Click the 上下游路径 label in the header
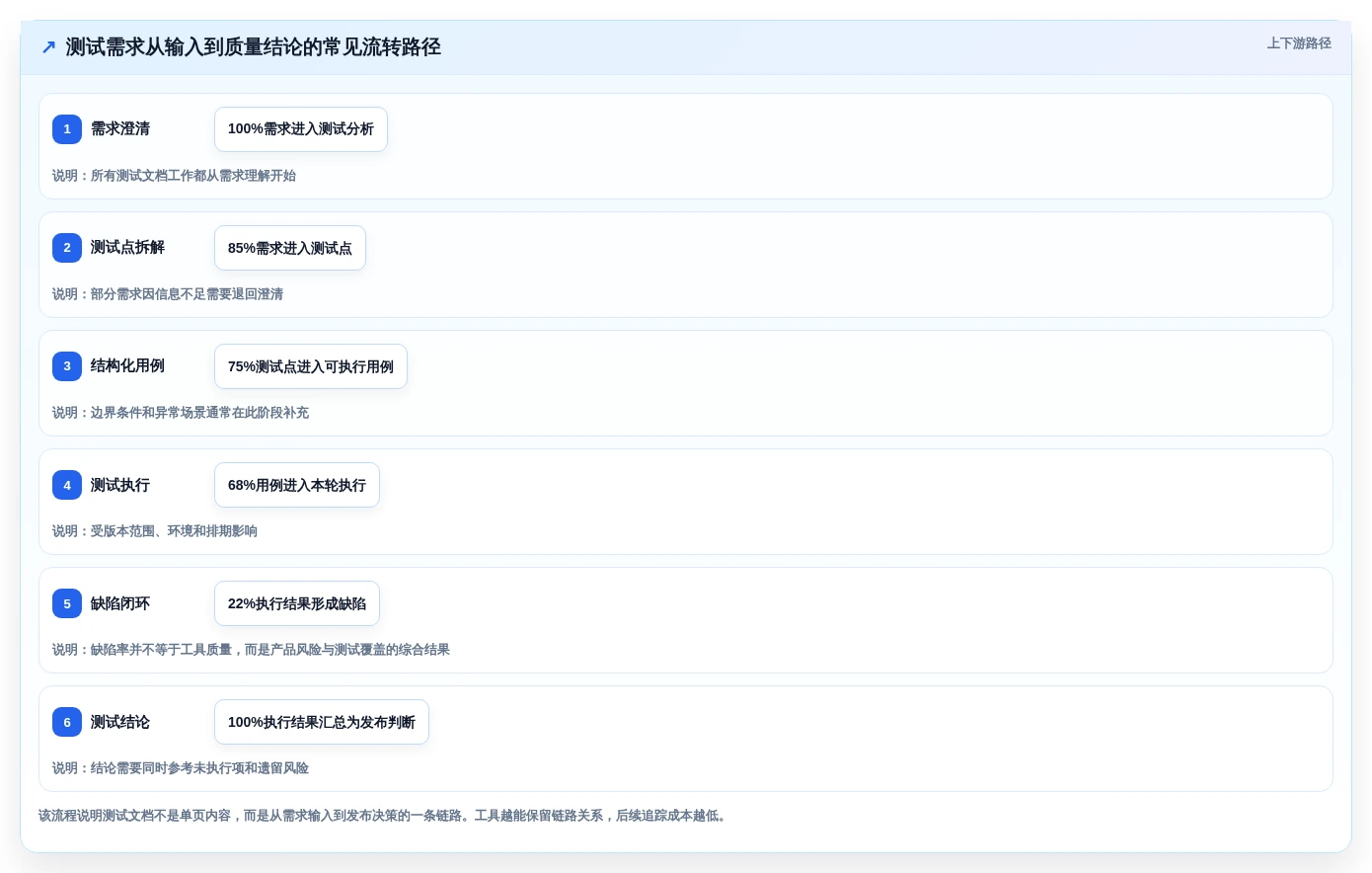Image resolution: width=1372 pixels, height=873 pixels. (1299, 43)
